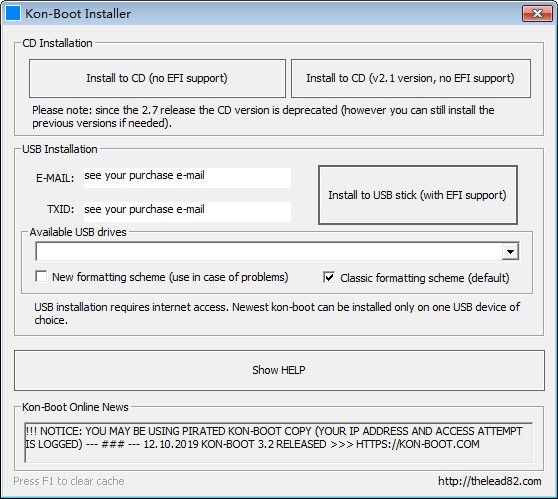The width and height of the screenshot is (558, 499).
Task: Click the Kon-Boot Online News text box
Action: (279, 442)
